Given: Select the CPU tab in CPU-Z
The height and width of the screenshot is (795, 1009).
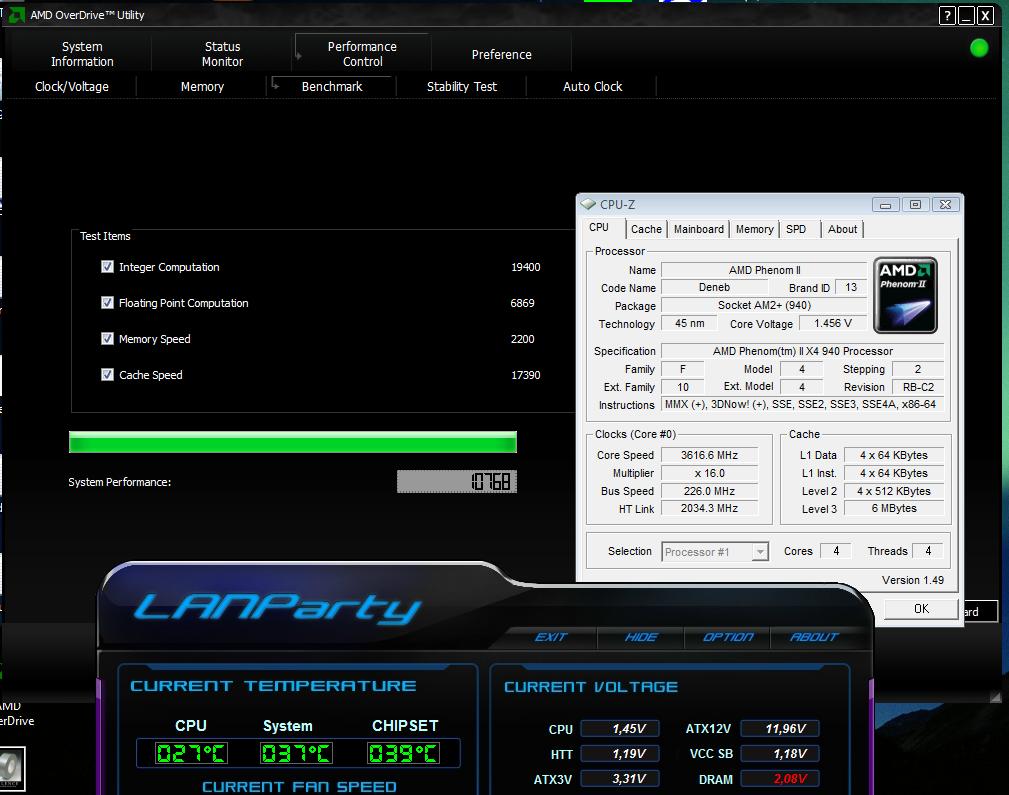Looking at the screenshot, I should (x=599, y=228).
